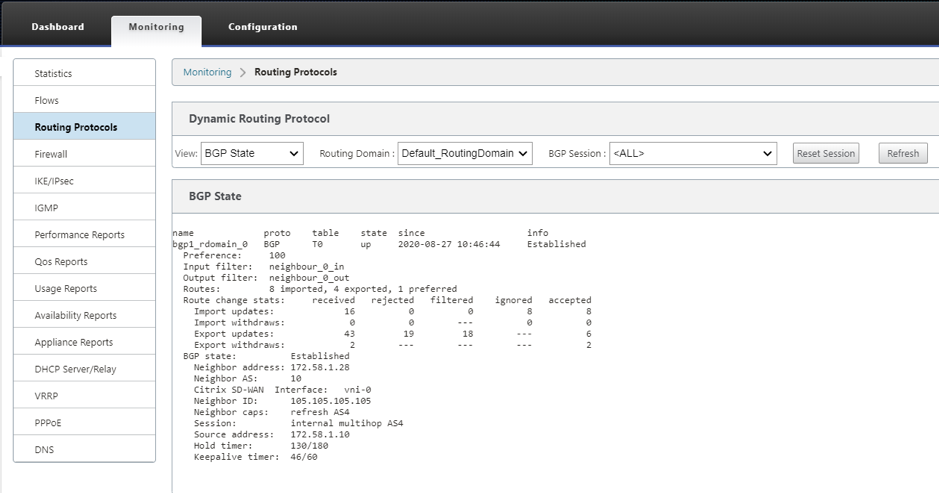
Task: Open the IGMP sidebar entry
Action: (x=84, y=208)
